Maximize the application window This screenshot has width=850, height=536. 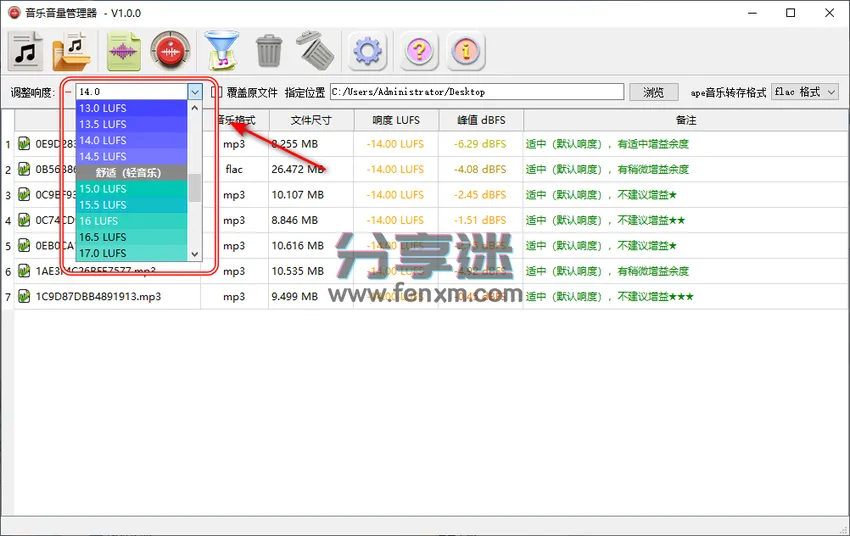pyautogui.click(x=790, y=13)
